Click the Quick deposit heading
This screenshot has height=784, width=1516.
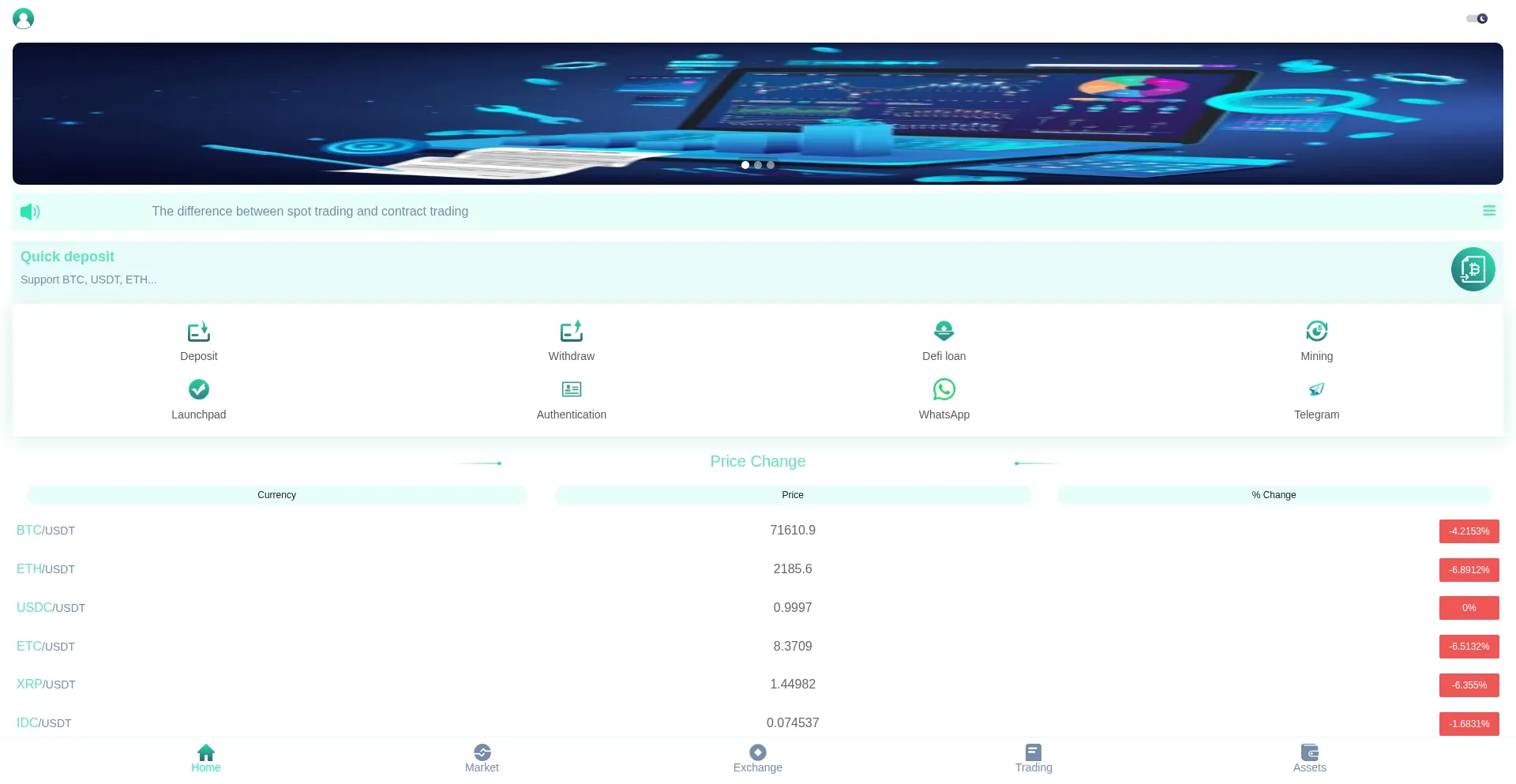click(67, 257)
